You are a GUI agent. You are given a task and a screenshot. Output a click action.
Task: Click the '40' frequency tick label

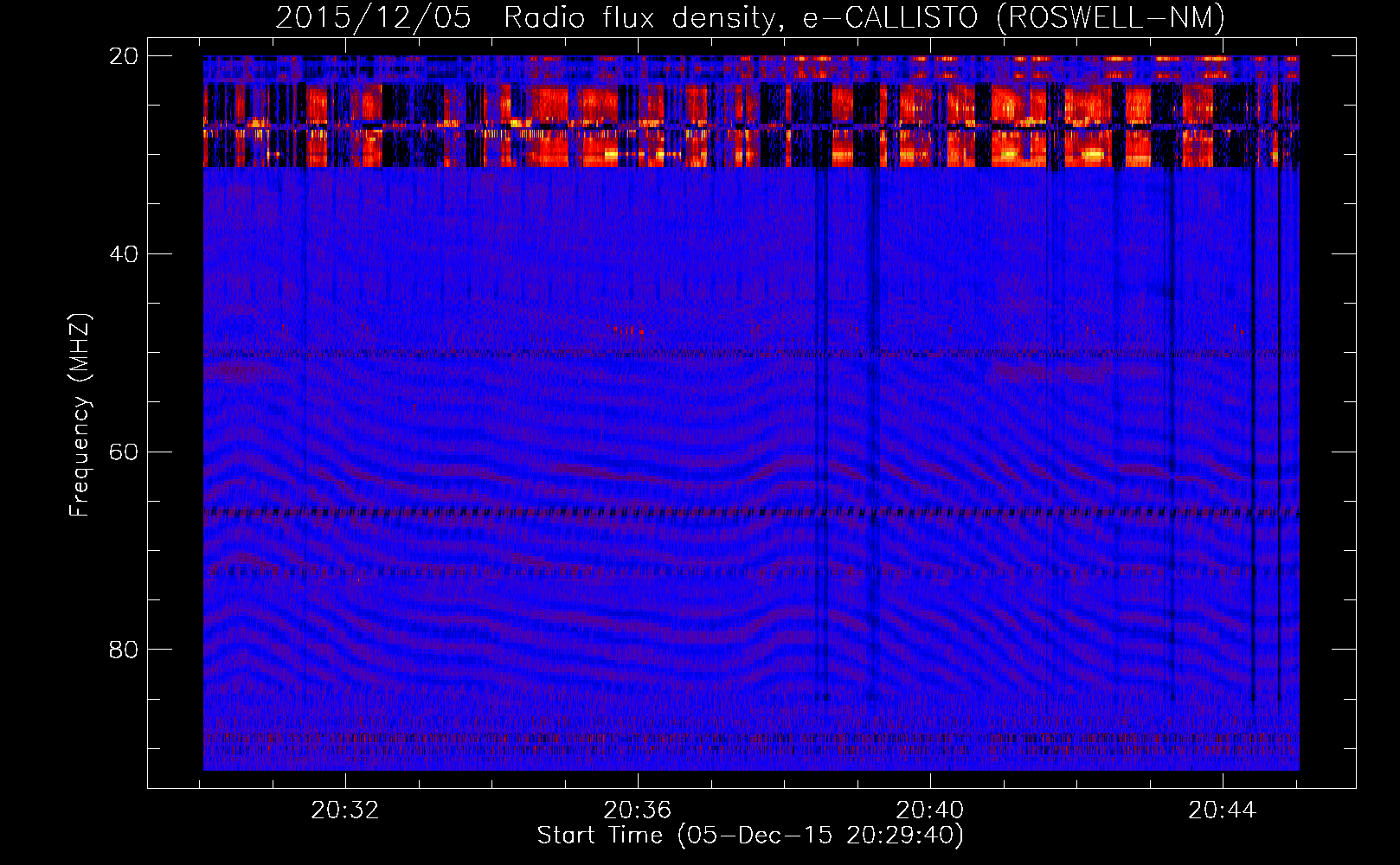[123, 254]
